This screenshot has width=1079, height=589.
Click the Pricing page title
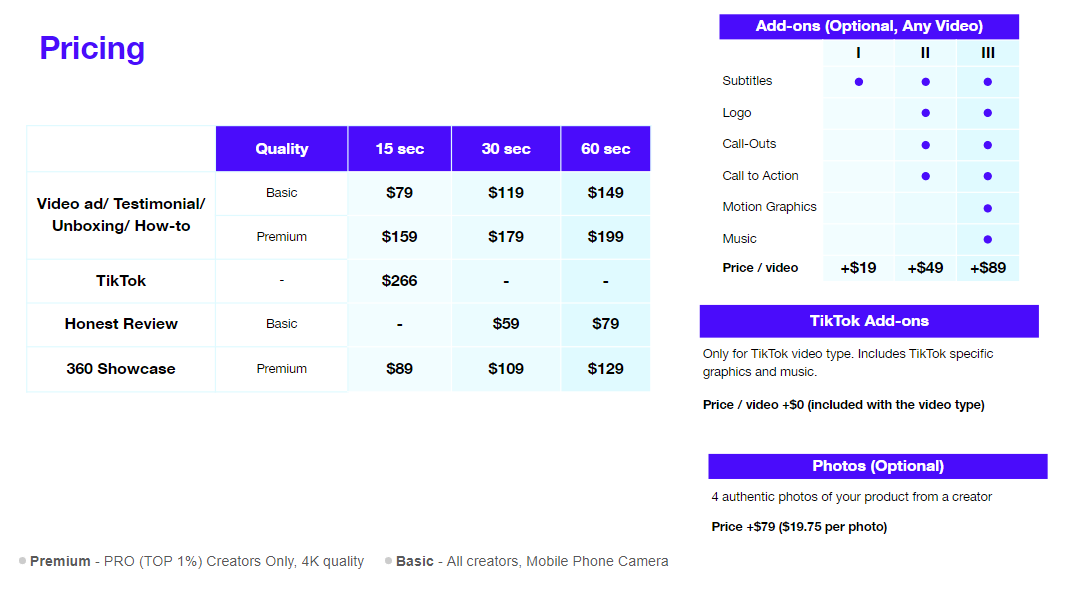[92, 49]
